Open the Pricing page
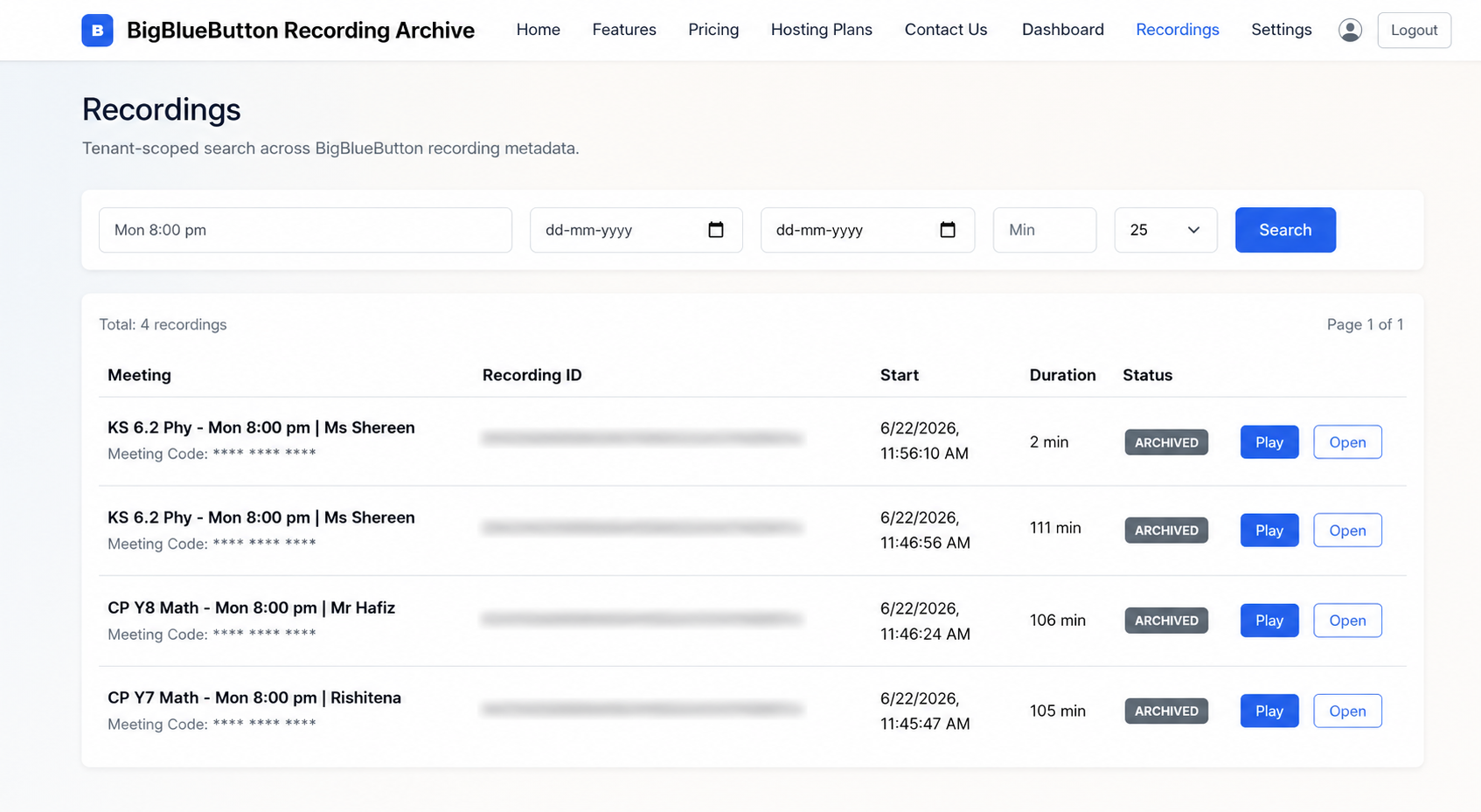This screenshot has height=812, width=1481. [x=713, y=30]
